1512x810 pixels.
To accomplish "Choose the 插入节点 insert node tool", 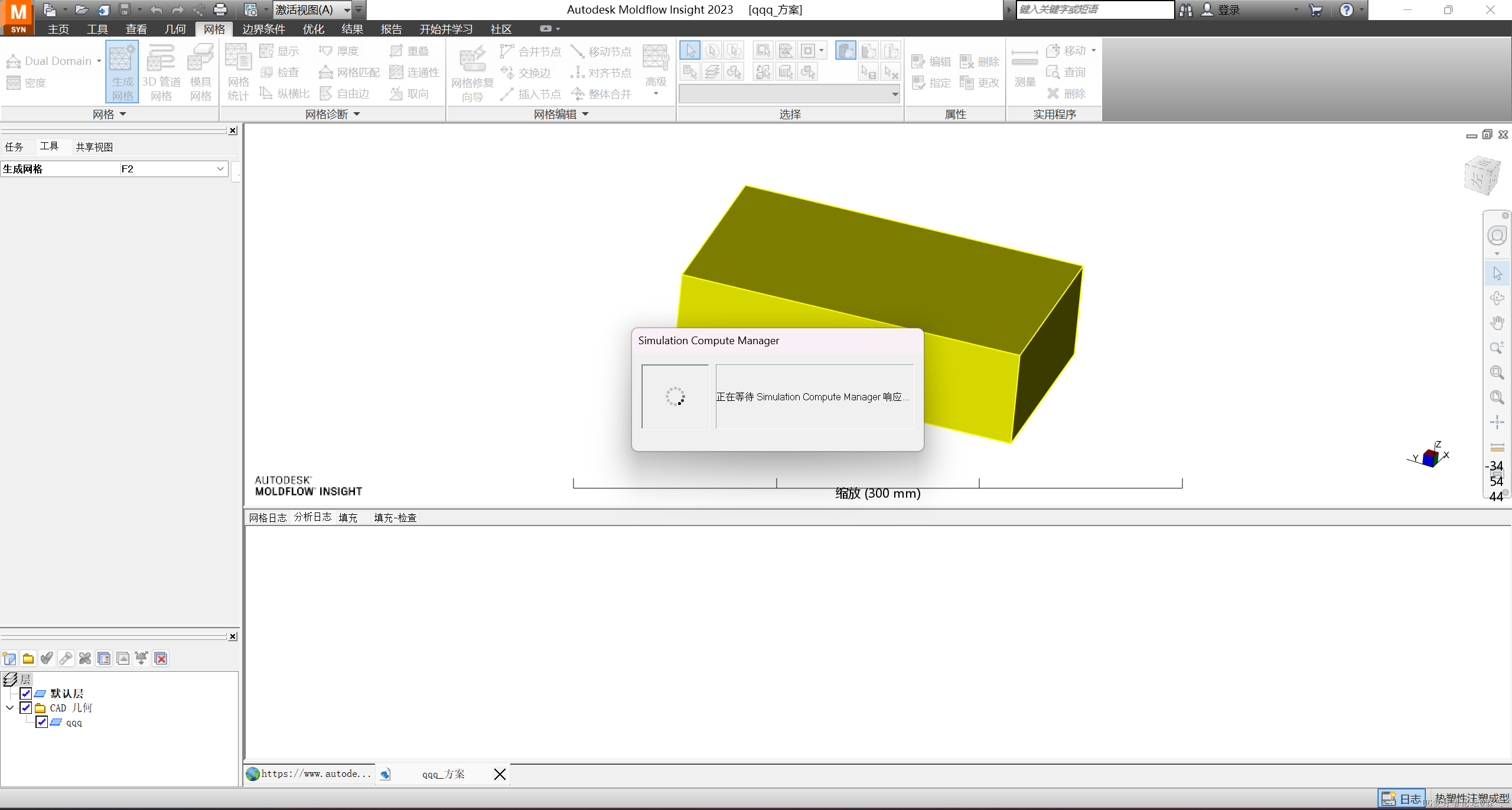I will 530,94.
